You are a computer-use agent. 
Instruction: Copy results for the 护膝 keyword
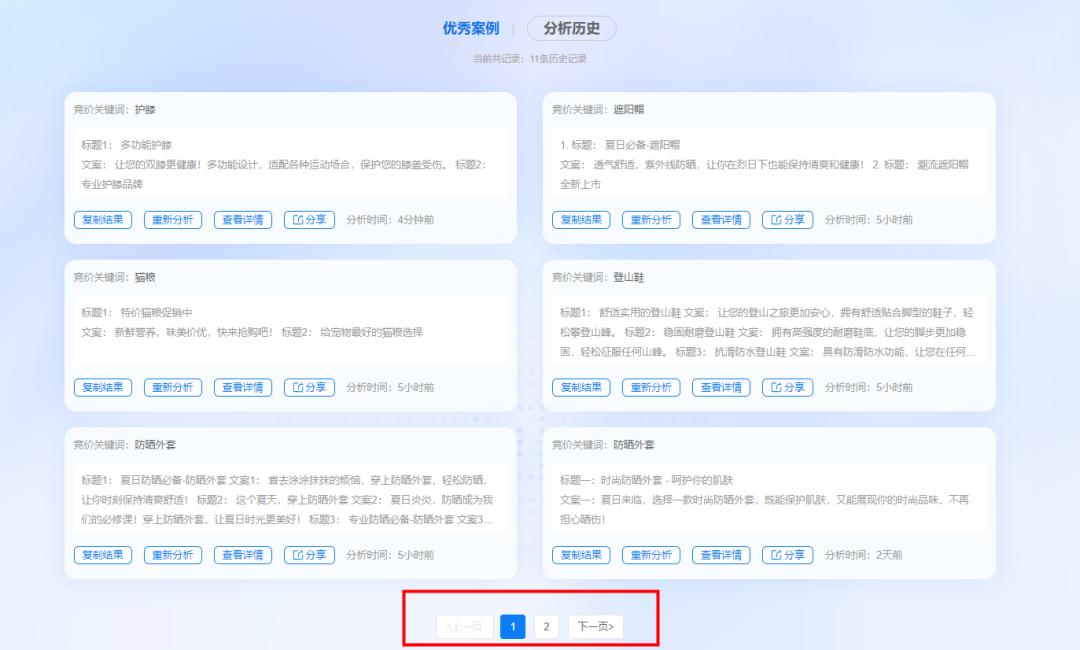(x=103, y=220)
